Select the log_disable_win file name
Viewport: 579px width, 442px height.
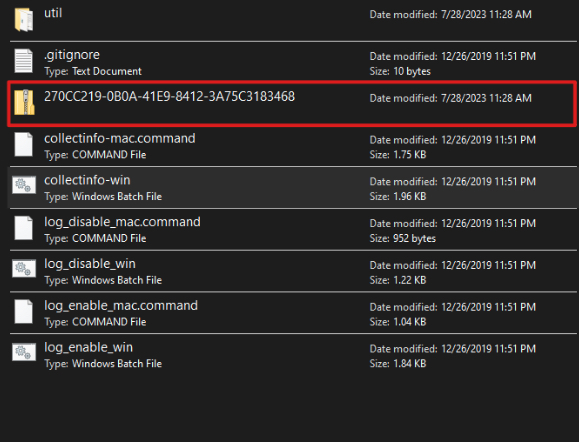coord(90,264)
